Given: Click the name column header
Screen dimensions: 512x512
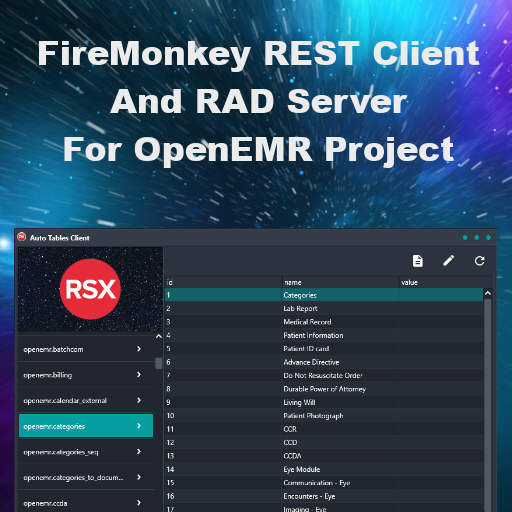Looking at the screenshot, I should (341, 282).
